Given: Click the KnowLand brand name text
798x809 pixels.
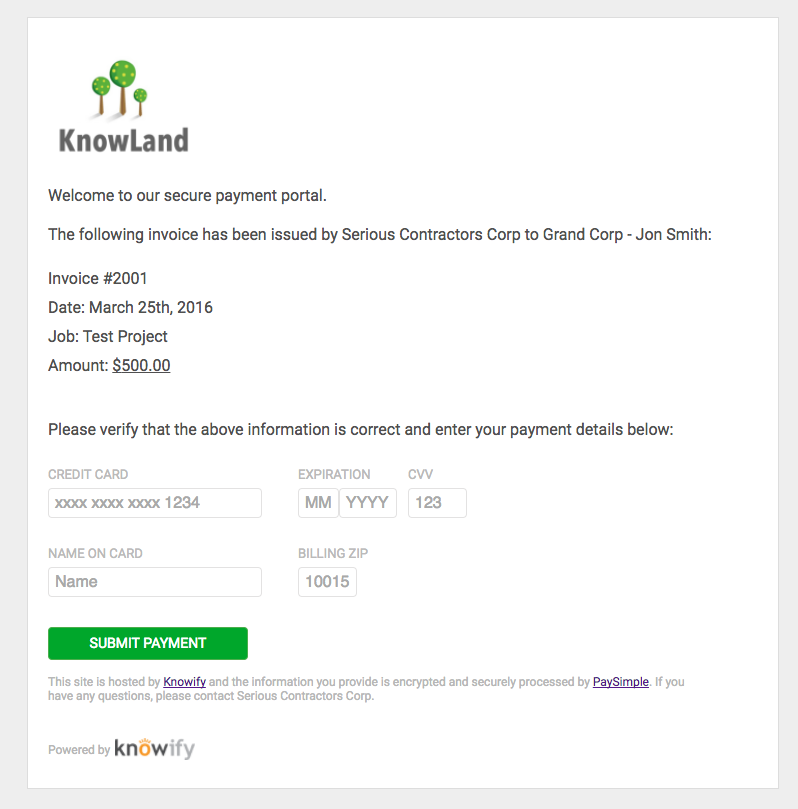Looking at the screenshot, I should (124, 140).
